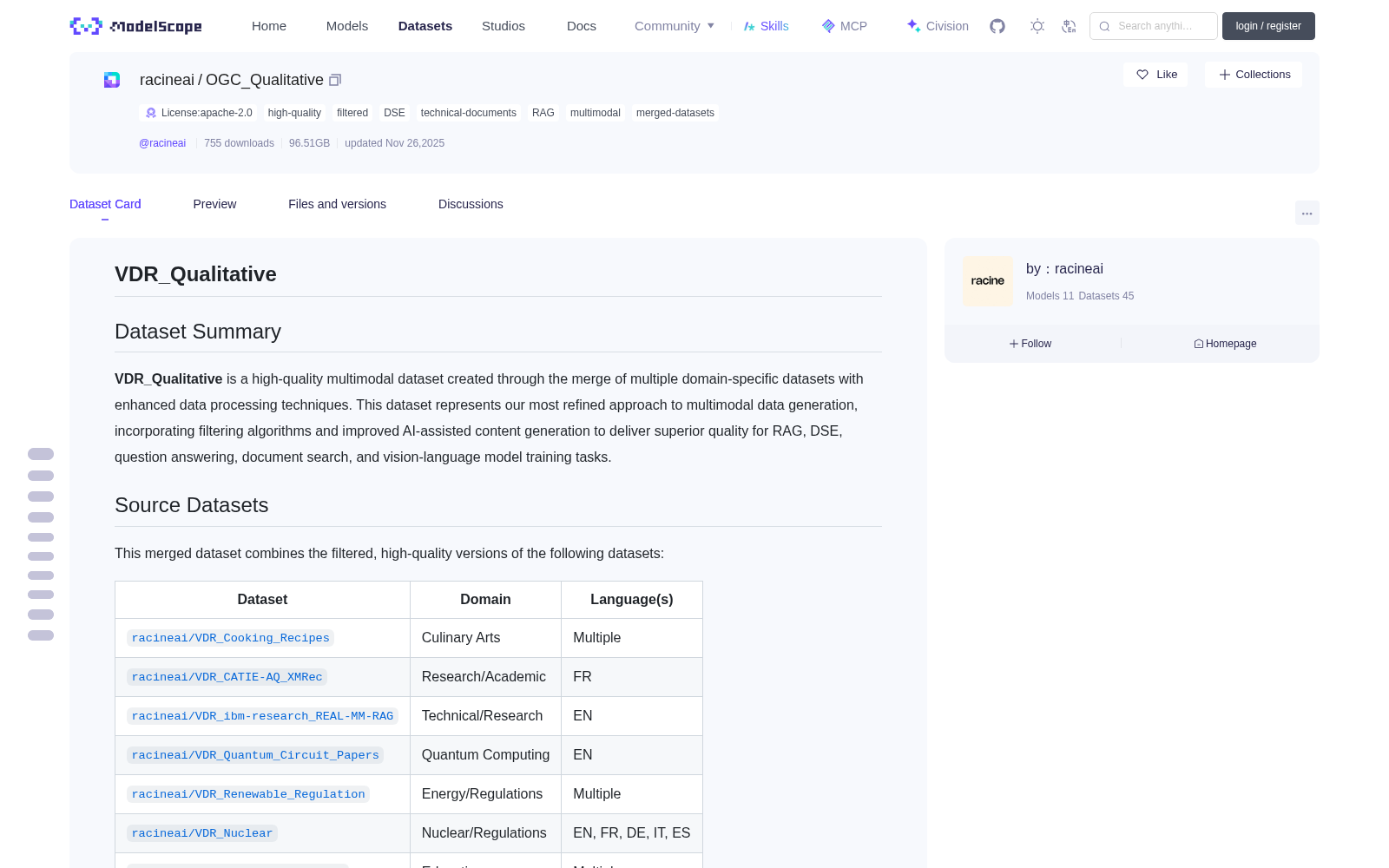1389x868 pixels.
Task: Open racineai/VDR_Renewable_Regulation link
Action: (x=248, y=794)
